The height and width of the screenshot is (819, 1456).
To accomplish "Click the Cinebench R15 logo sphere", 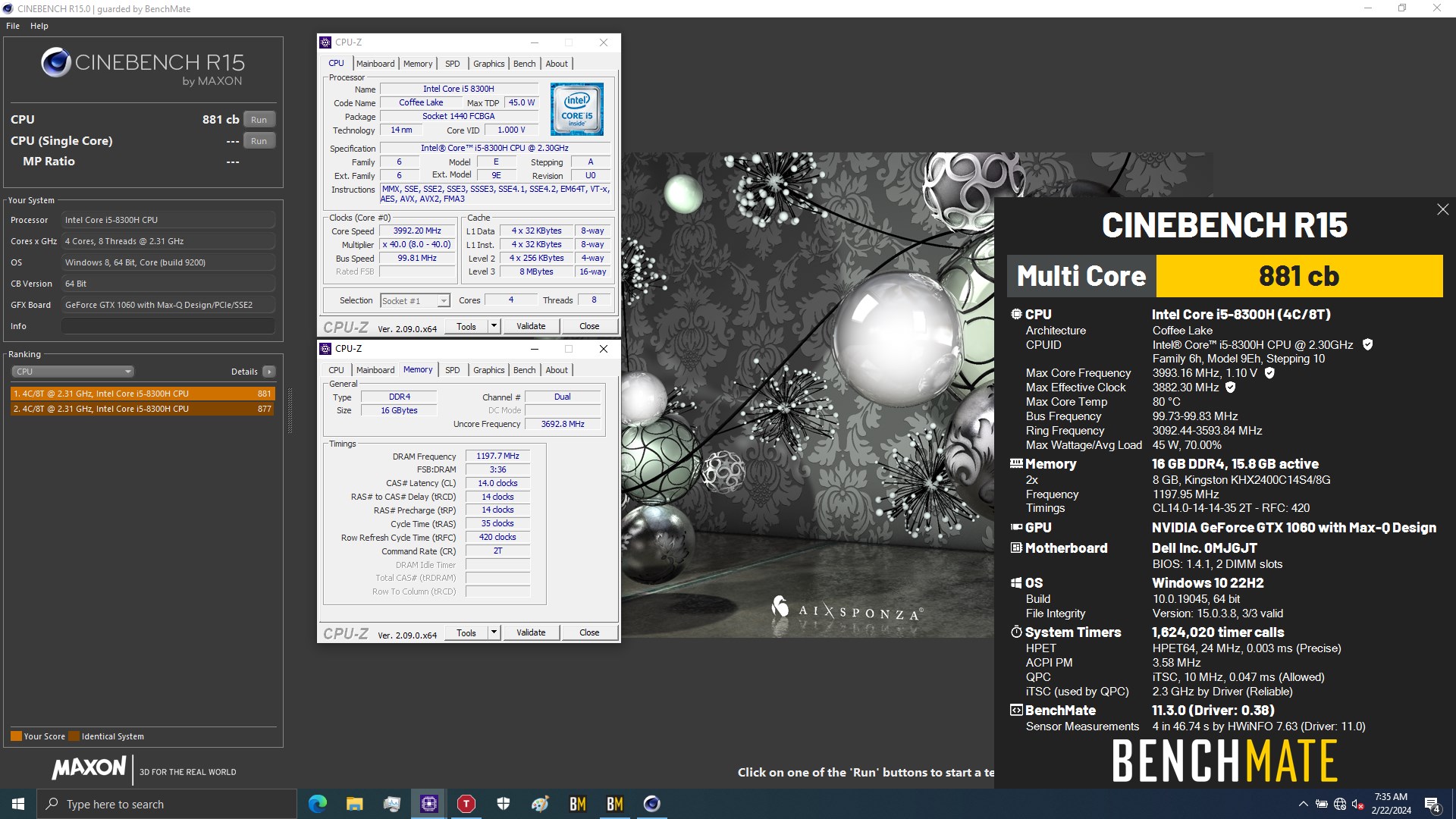I will click(x=56, y=63).
